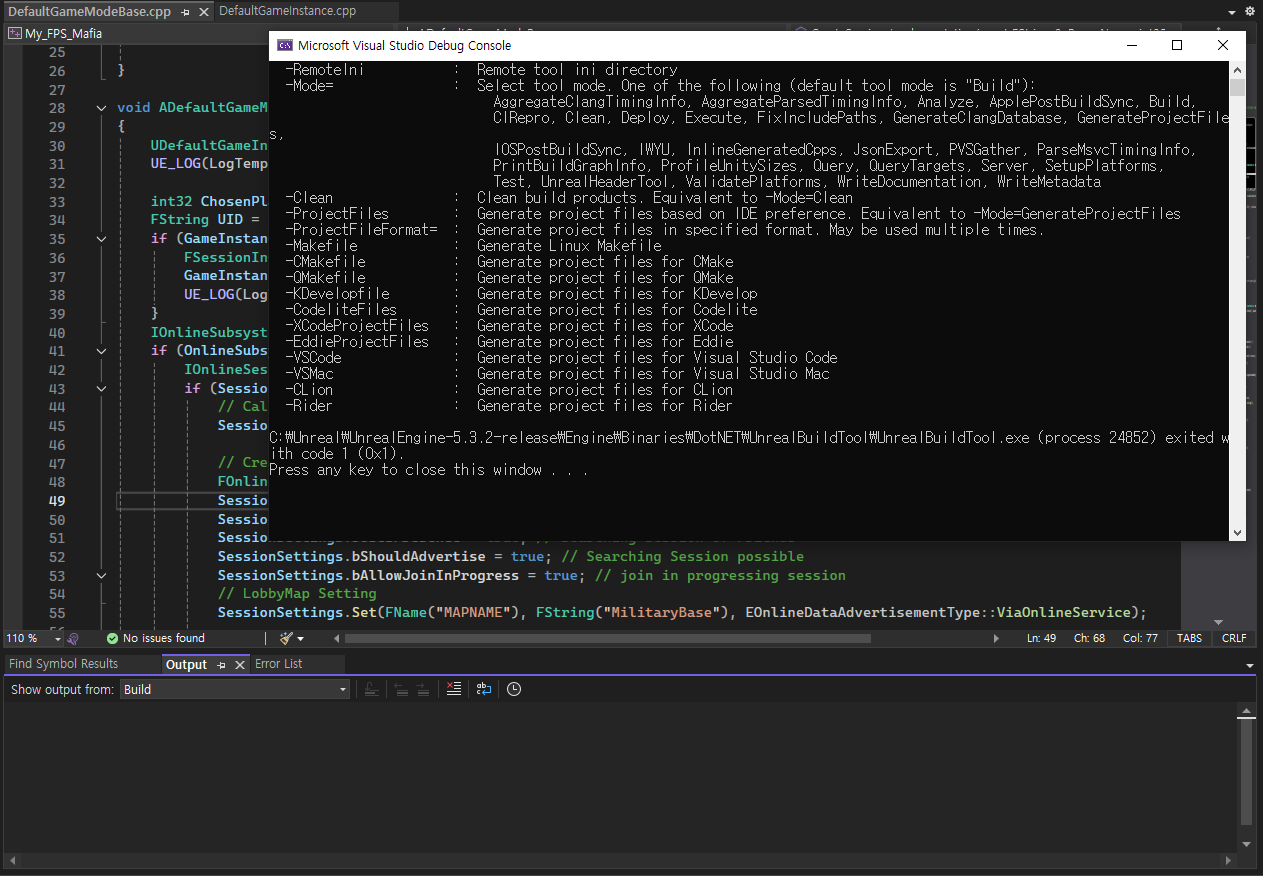This screenshot has height=876, width=1263.
Task: Click the editor window settings gear icon
Action: tap(1250, 12)
